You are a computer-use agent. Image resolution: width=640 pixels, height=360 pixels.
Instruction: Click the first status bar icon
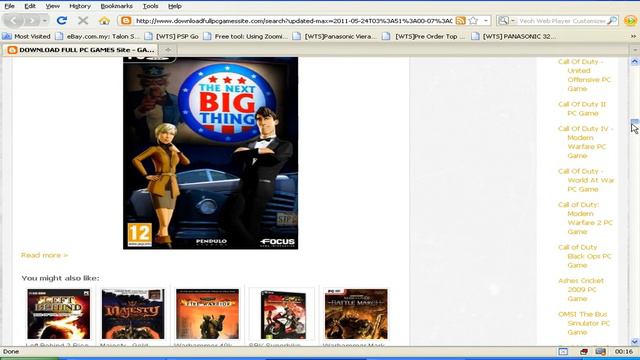[x=563, y=351]
